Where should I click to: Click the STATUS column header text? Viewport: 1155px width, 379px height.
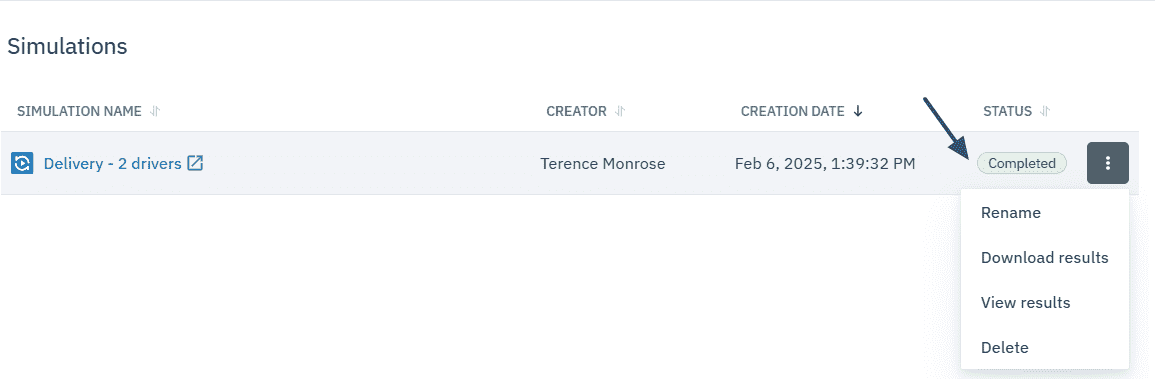[1007, 112]
